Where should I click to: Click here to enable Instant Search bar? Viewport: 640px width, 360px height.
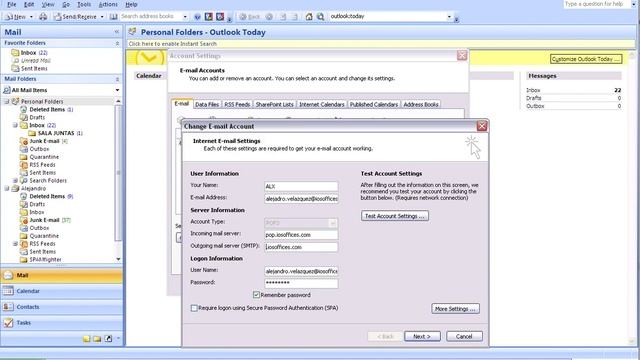point(381,44)
